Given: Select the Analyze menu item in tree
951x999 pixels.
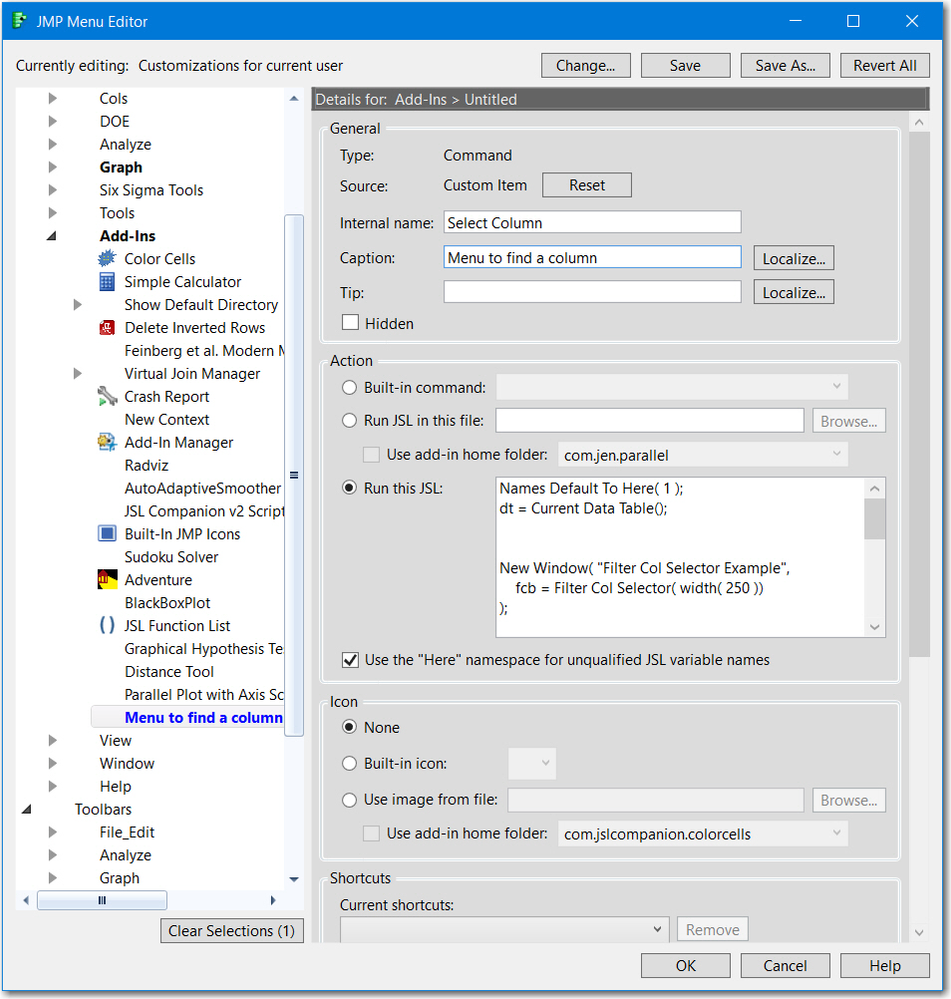Looking at the screenshot, I should (x=125, y=144).
